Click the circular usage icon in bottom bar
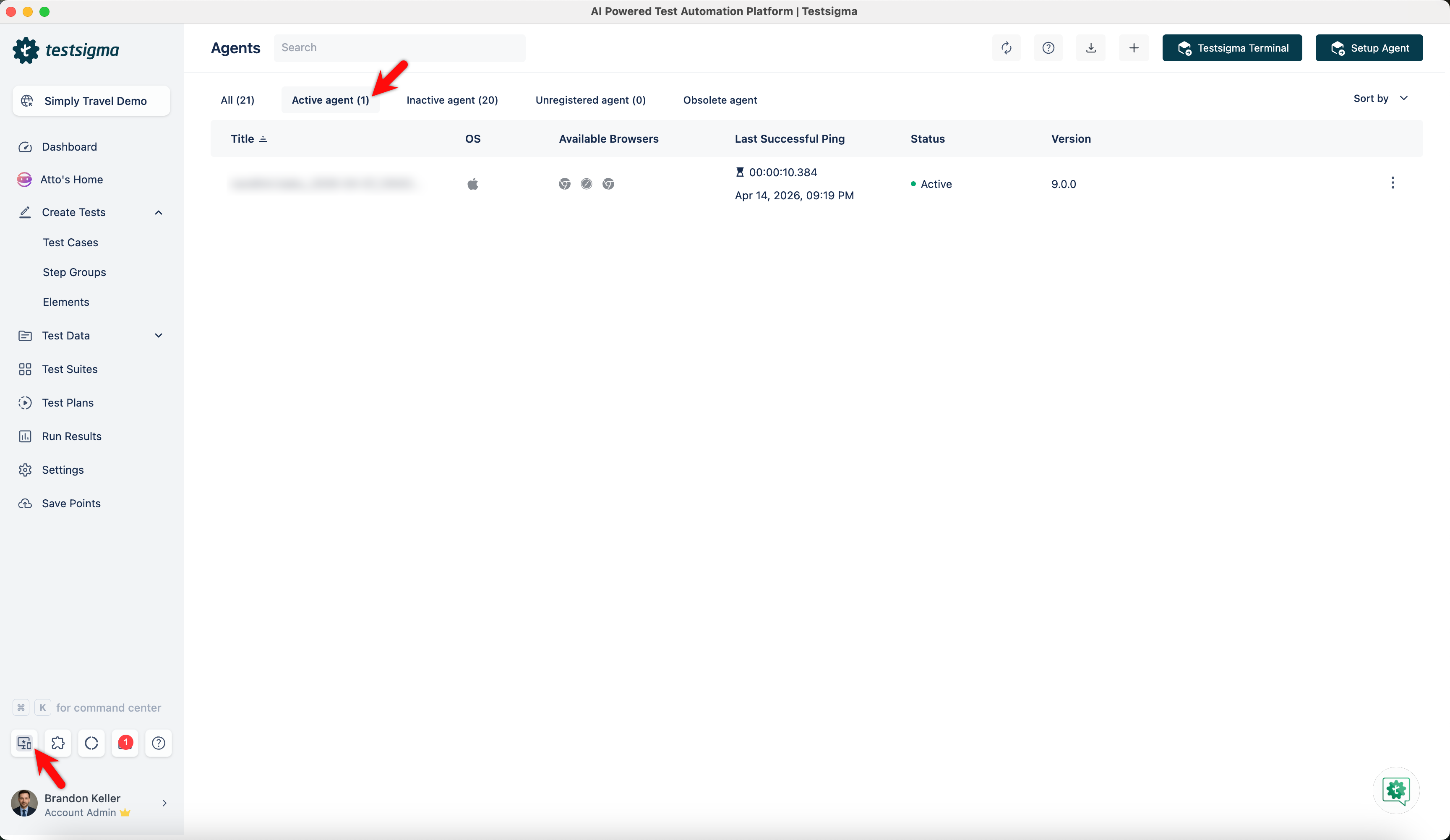The image size is (1450, 840). (x=91, y=743)
